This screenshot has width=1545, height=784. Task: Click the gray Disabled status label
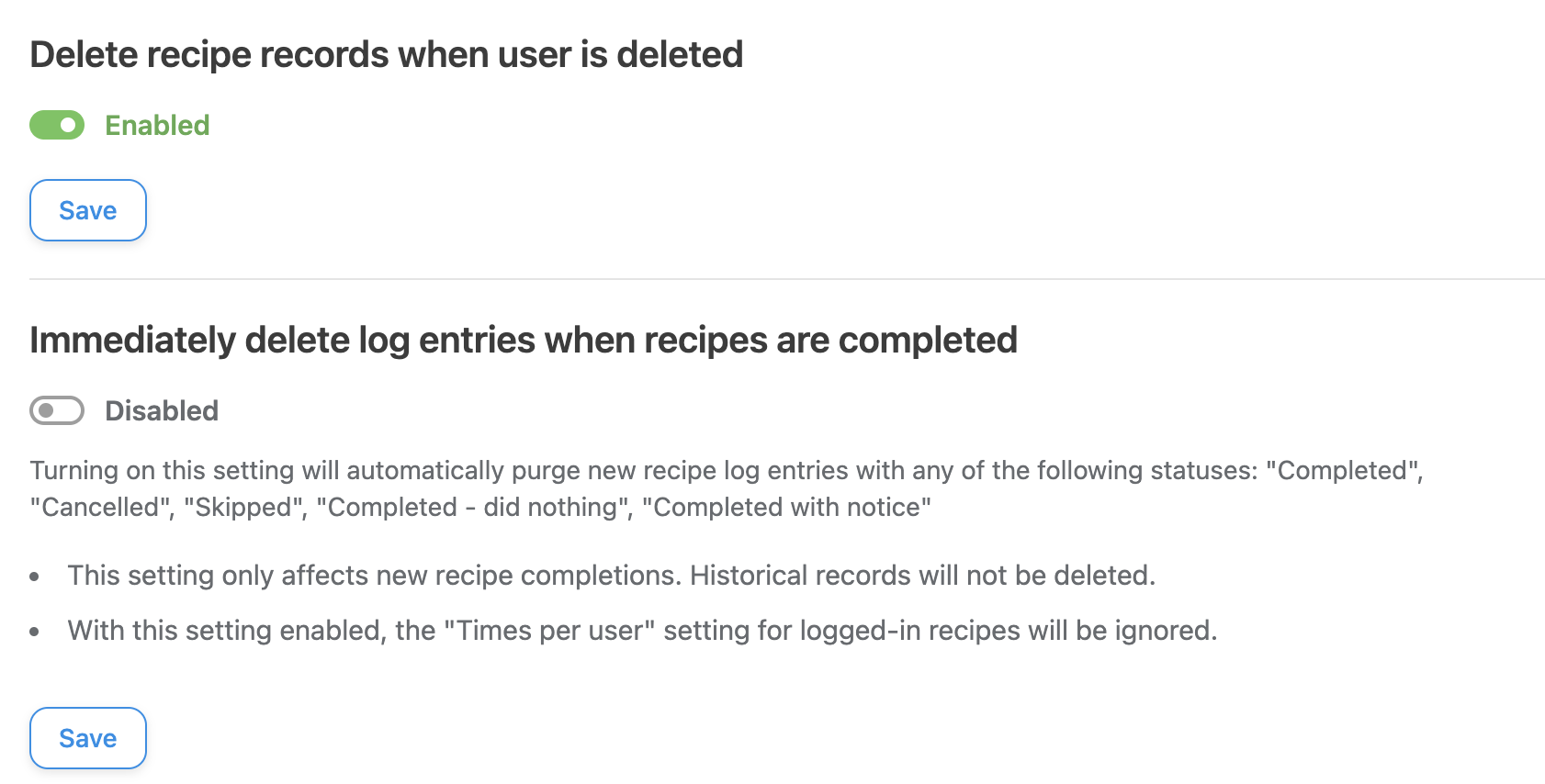(162, 410)
